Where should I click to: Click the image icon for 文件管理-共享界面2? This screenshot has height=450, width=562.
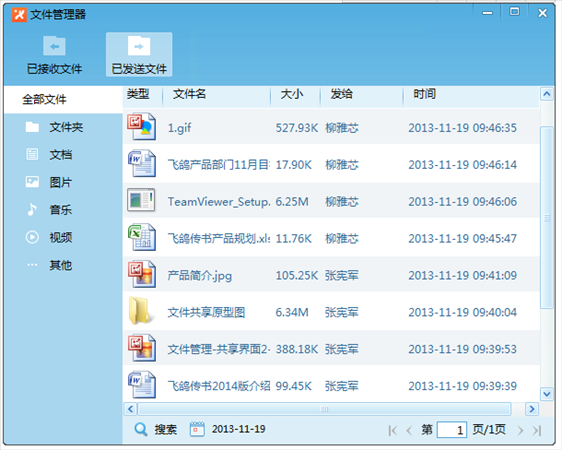(x=142, y=348)
